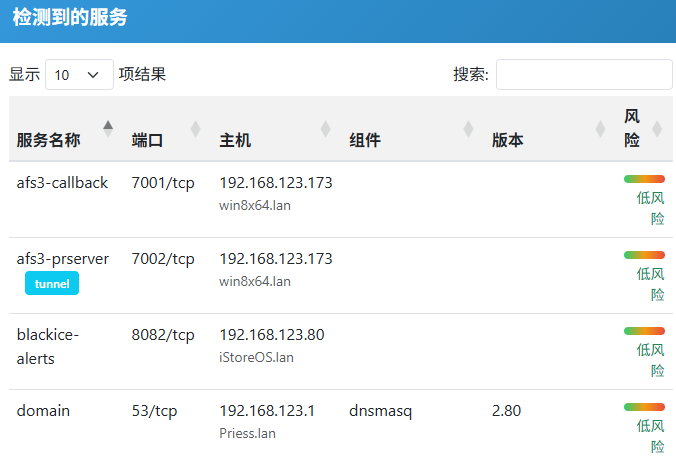The height and width of the screenshot is (463, 676).
Task: Sort table by 端口 column
Action: [x=168, y=128]
